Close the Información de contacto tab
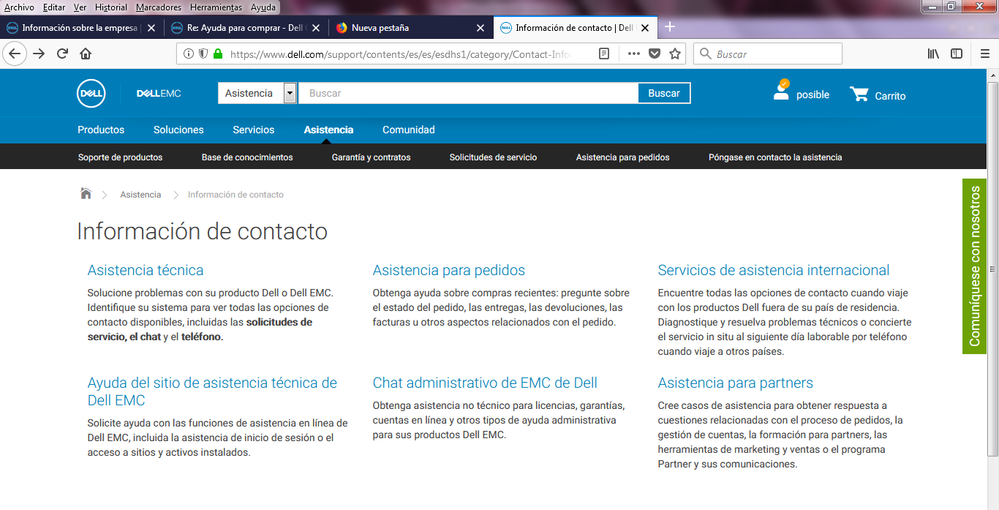 [645, 28]
